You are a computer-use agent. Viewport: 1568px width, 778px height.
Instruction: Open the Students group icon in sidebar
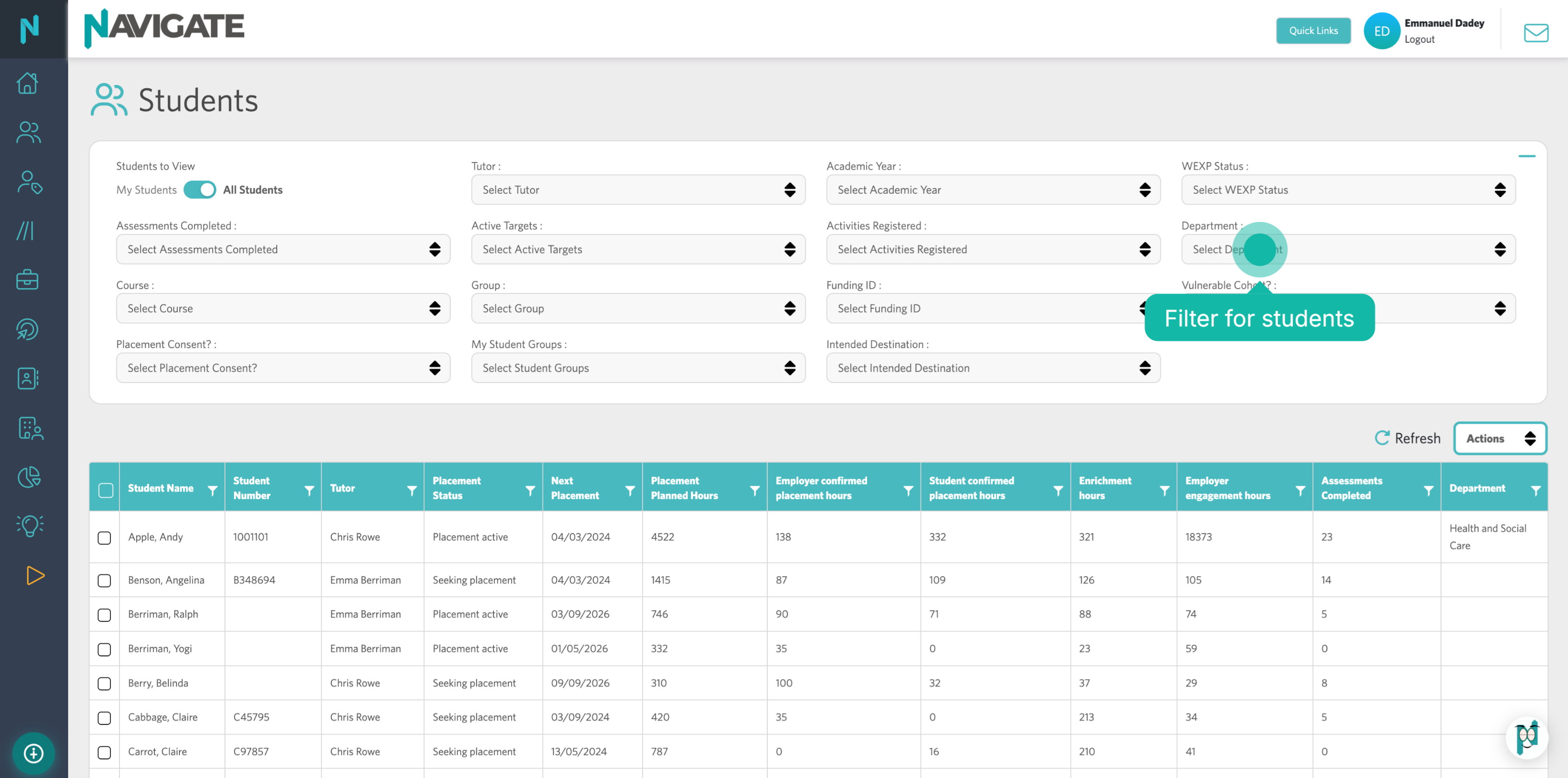coord(28,132)
